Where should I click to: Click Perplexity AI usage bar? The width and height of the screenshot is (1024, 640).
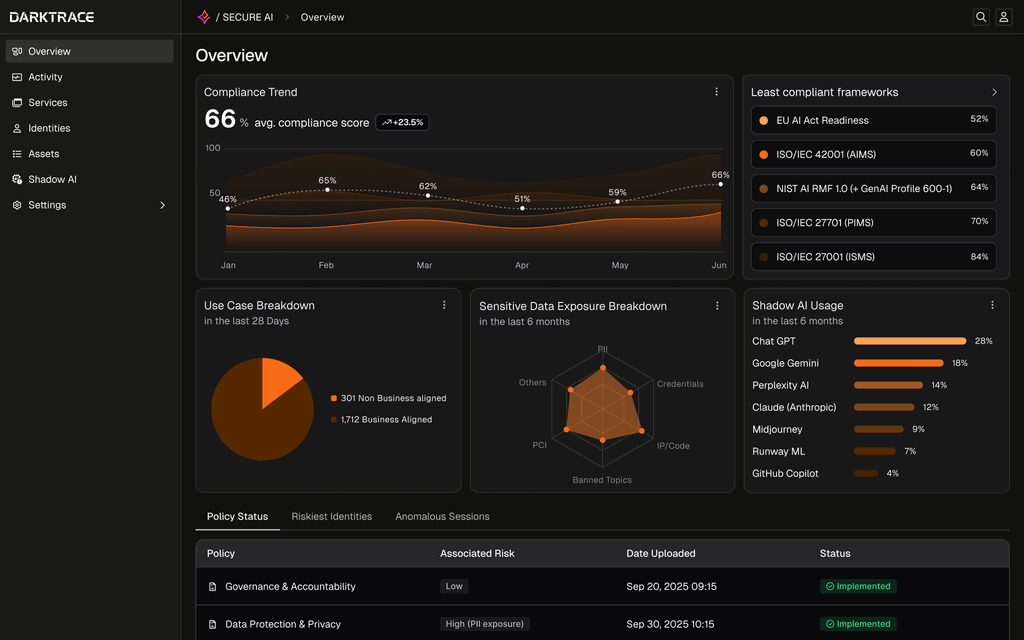point(888,385)
